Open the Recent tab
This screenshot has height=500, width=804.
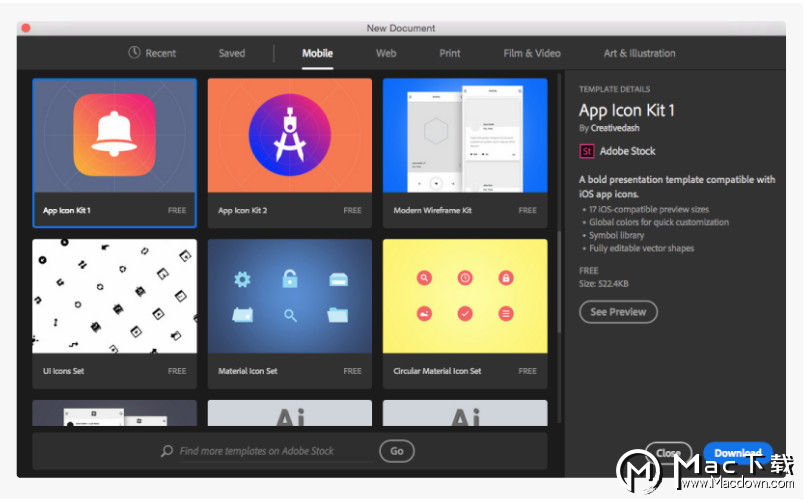152,53
